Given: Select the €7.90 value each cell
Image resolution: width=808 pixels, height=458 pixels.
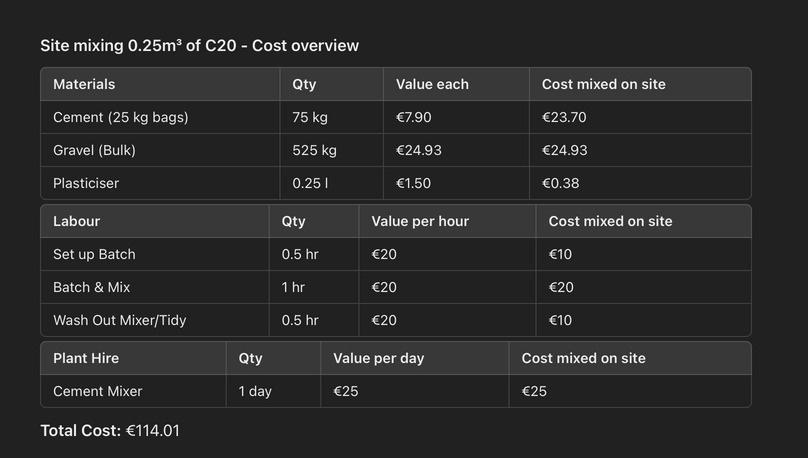Looking at the screenshot, I should pyautogui.click(x=414, y=117).
